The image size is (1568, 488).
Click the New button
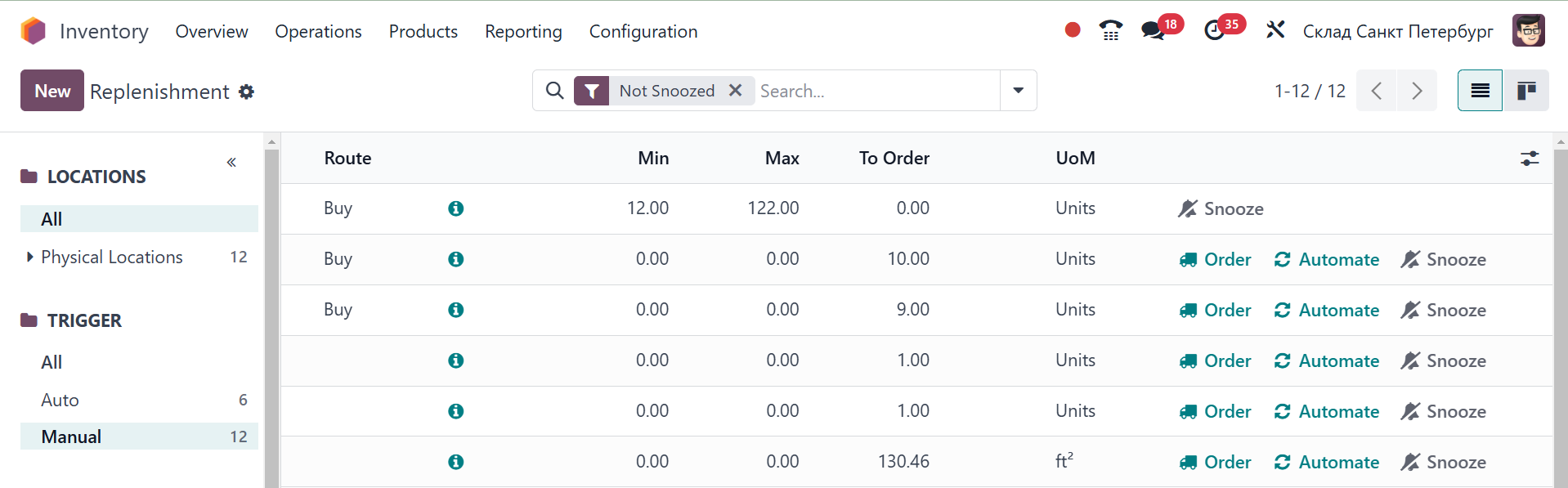(52, 91)
